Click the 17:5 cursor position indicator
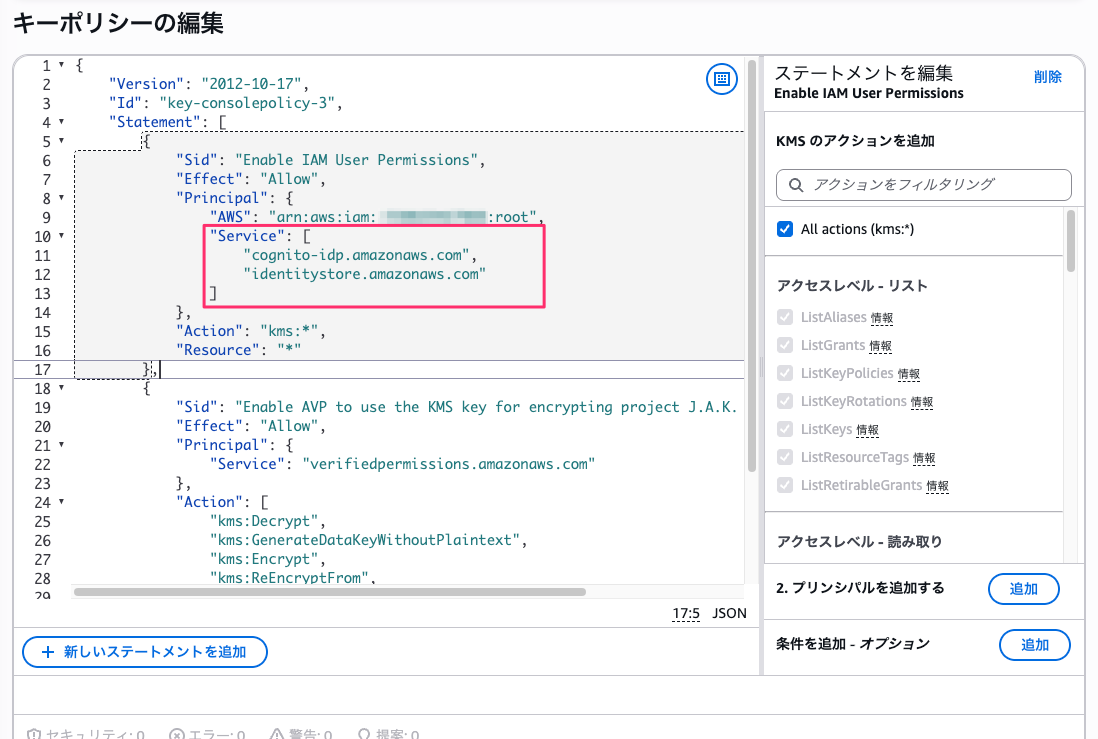The width and height of the screenshot is (1098, 739). (x=686, y=614)
